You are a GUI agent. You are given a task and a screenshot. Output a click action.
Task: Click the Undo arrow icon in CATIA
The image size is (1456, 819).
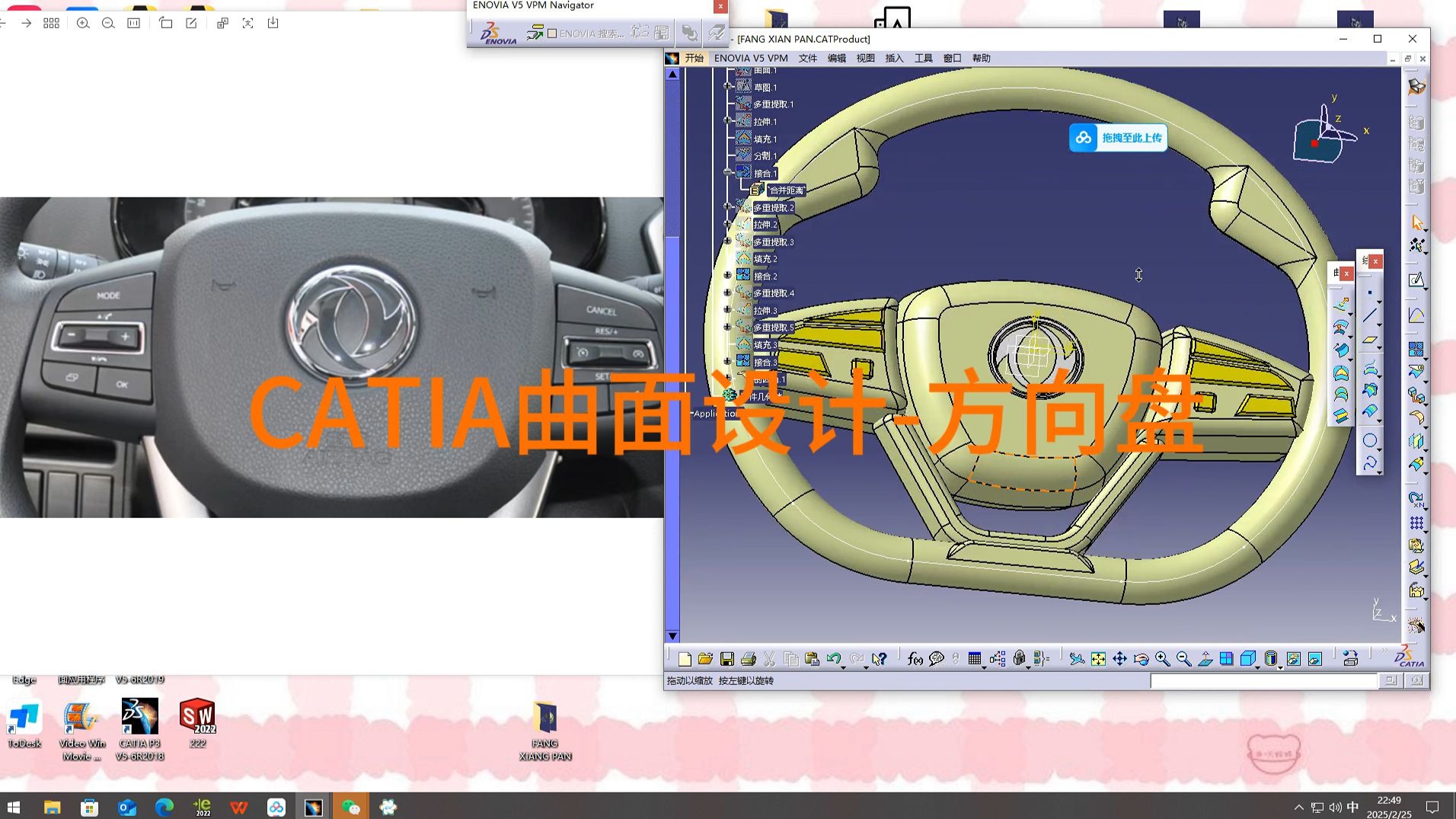pyautogui.click(x=834, y=659)
